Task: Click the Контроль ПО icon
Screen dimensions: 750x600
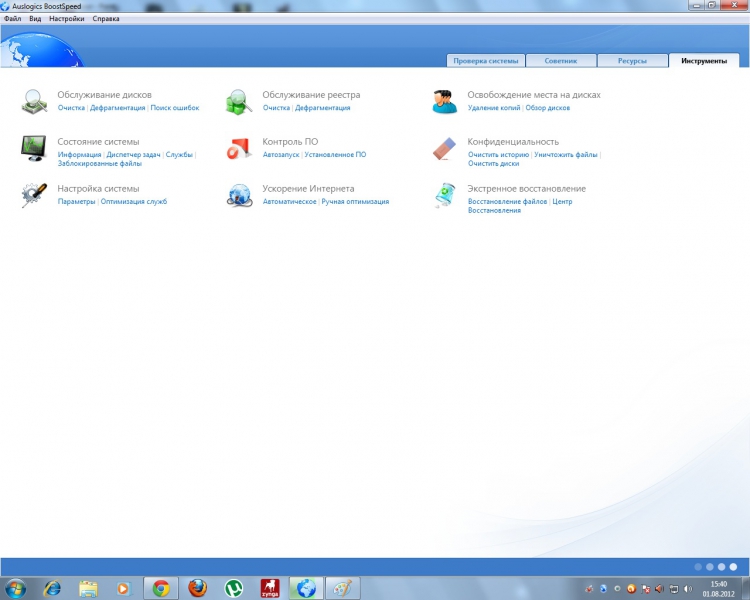Action: click(x=238, y=148)
